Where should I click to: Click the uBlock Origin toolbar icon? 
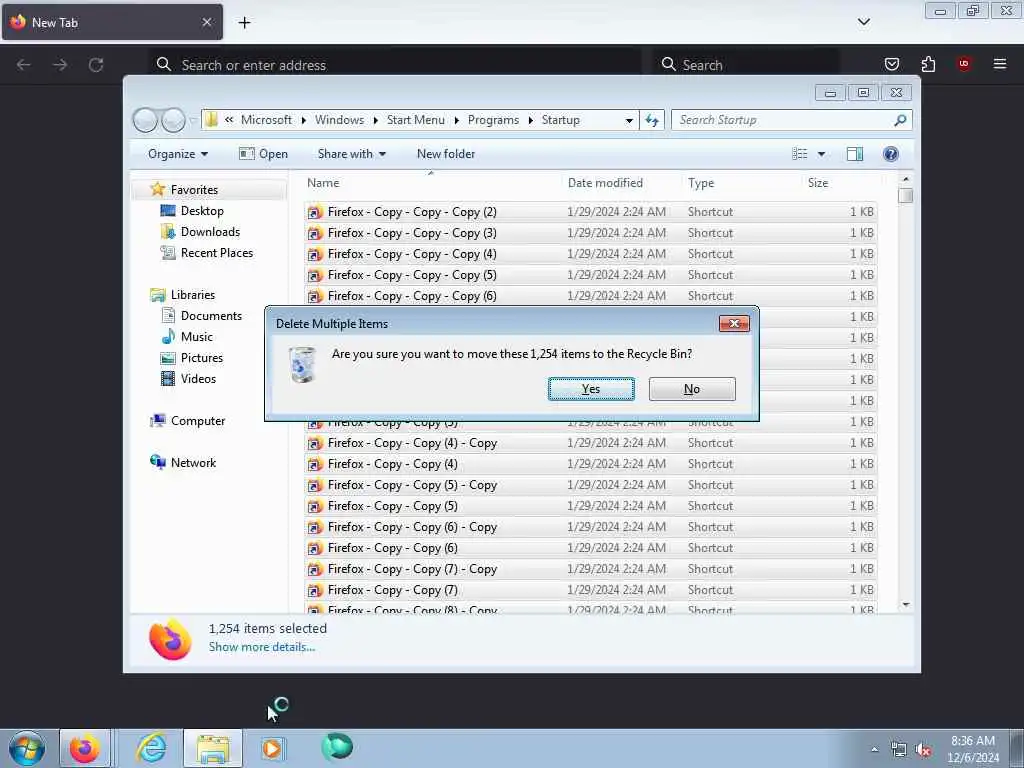tap(963, 64)
